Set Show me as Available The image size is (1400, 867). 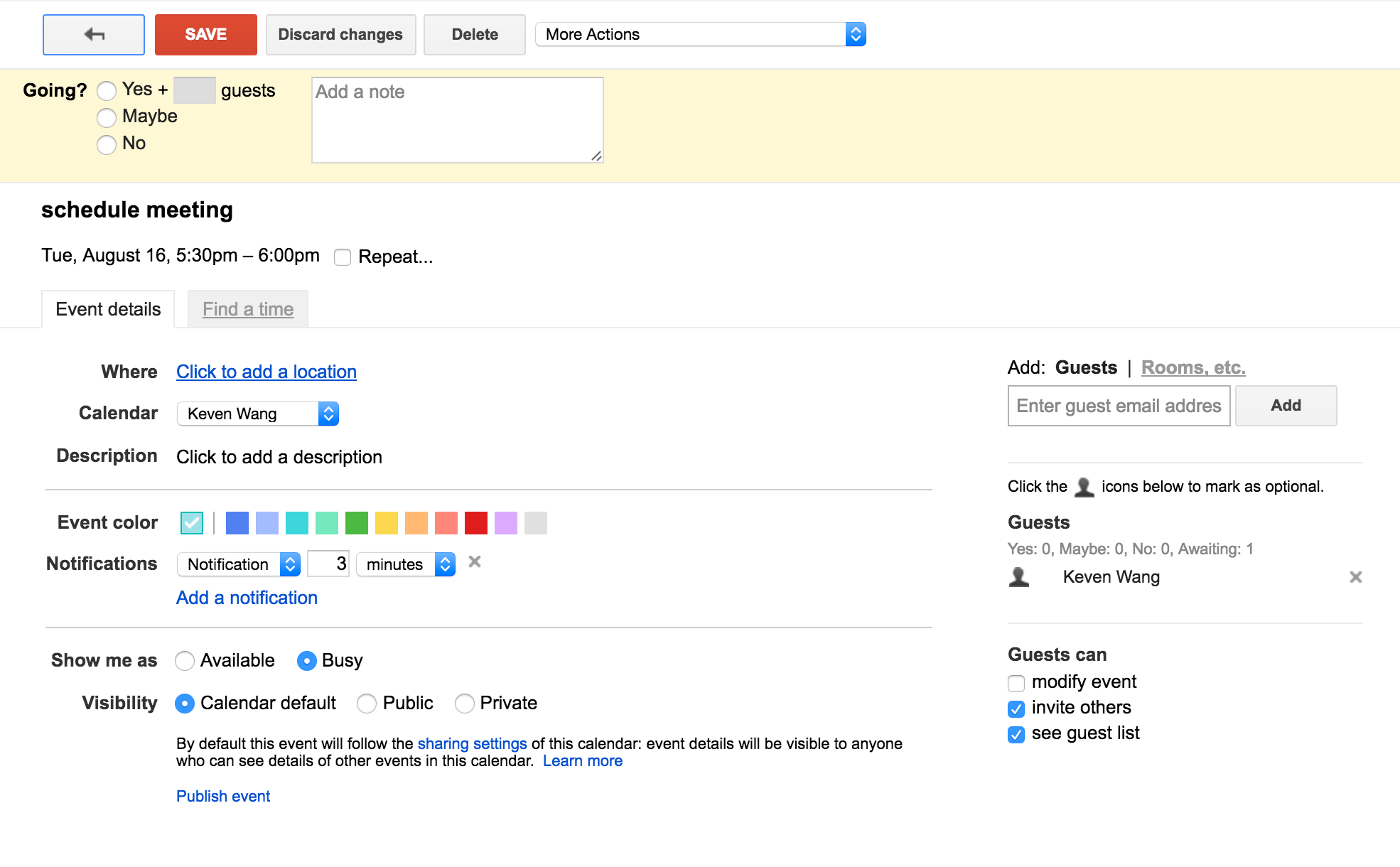click(185, 661)
